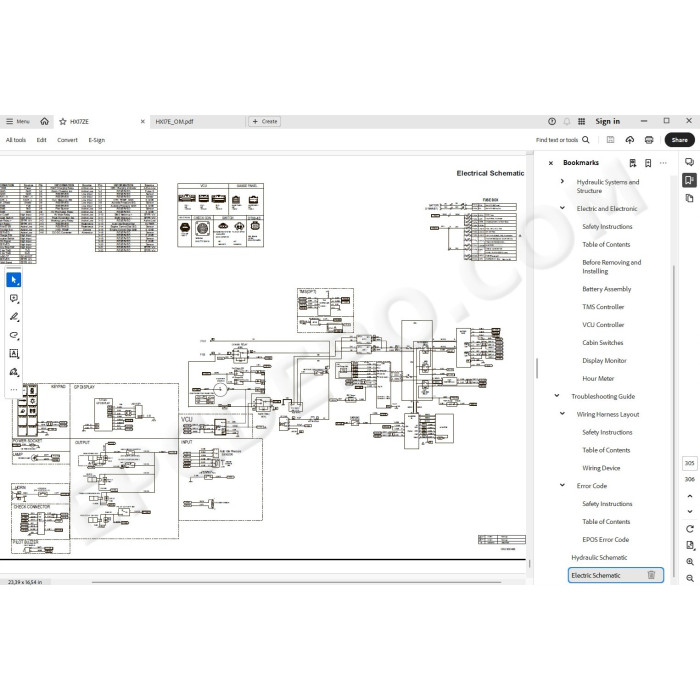
Task: Open more tools ellipsis in quick toolbar
Action: point(14,390)
